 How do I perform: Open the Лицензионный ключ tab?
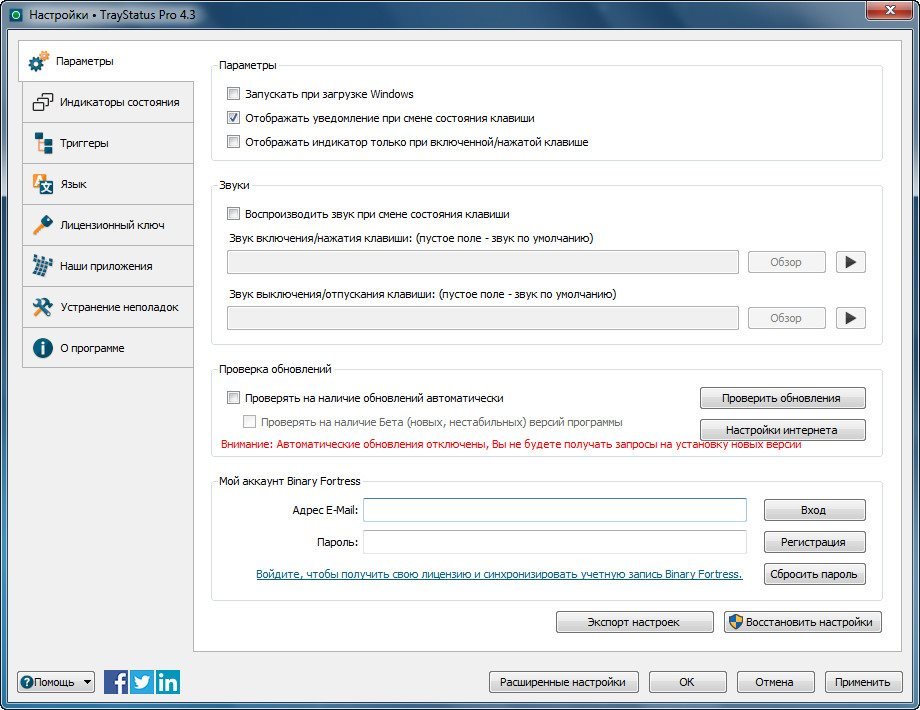108,225
